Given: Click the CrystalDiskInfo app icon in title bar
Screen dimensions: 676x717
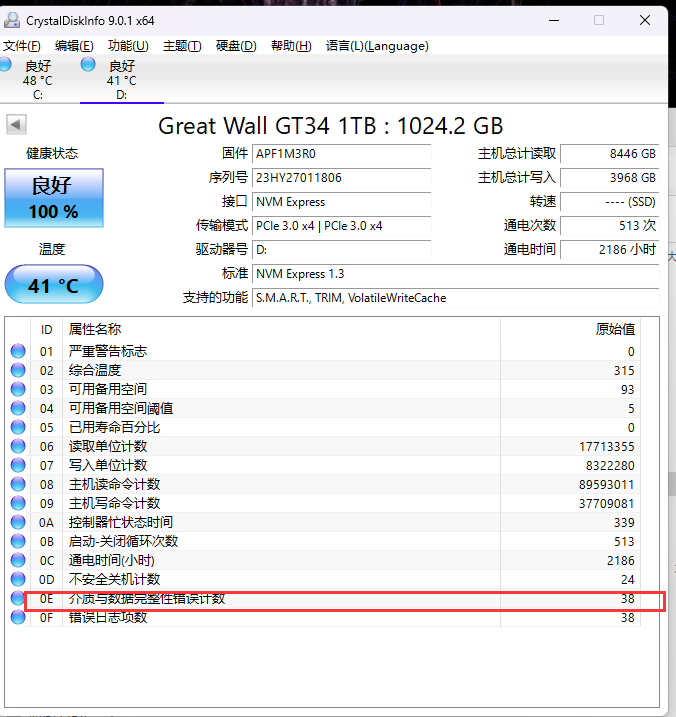Looking at the screenshot, I should (x=12, y=20).
